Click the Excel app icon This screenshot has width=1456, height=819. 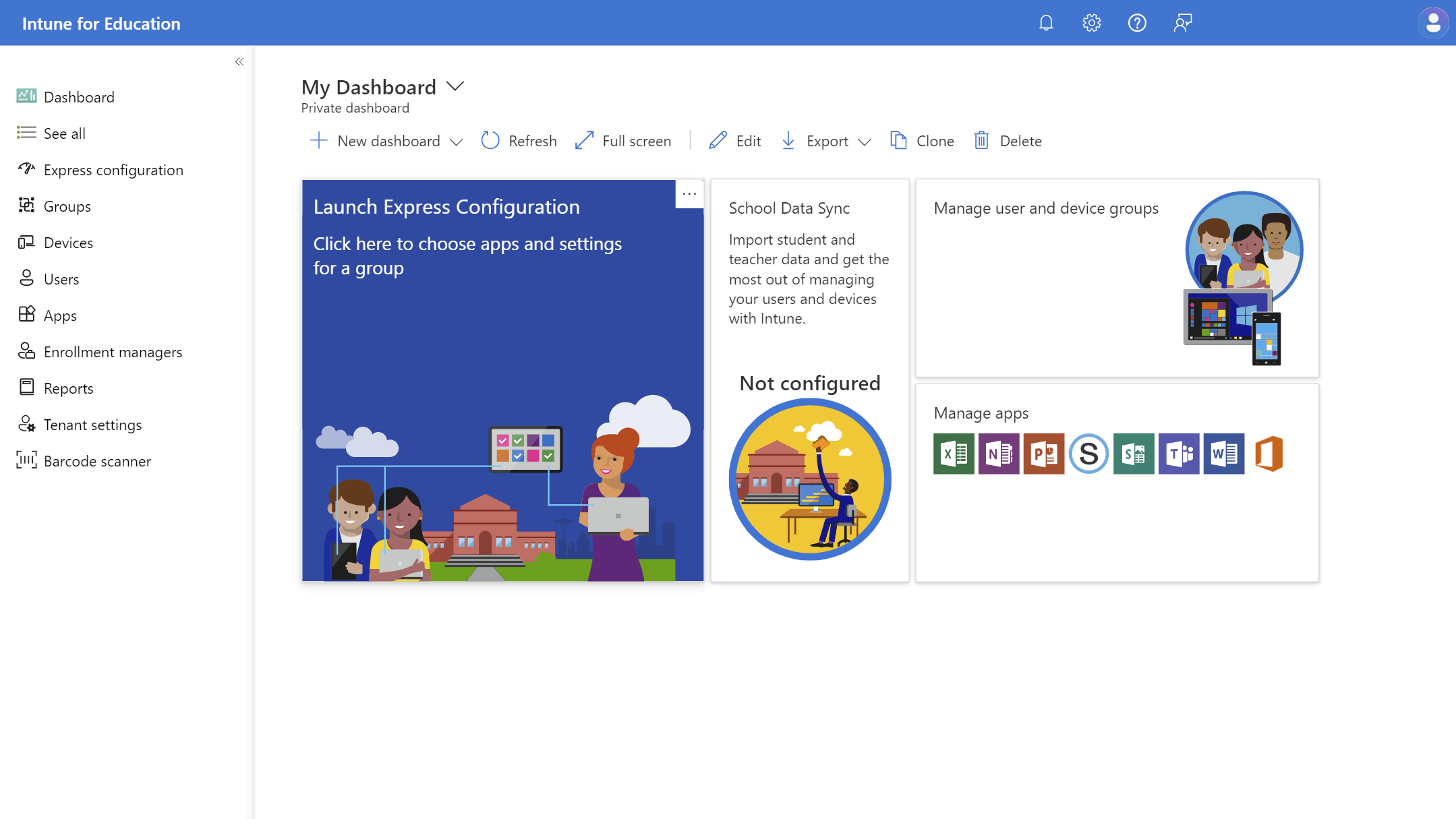[x=953, y=454]
